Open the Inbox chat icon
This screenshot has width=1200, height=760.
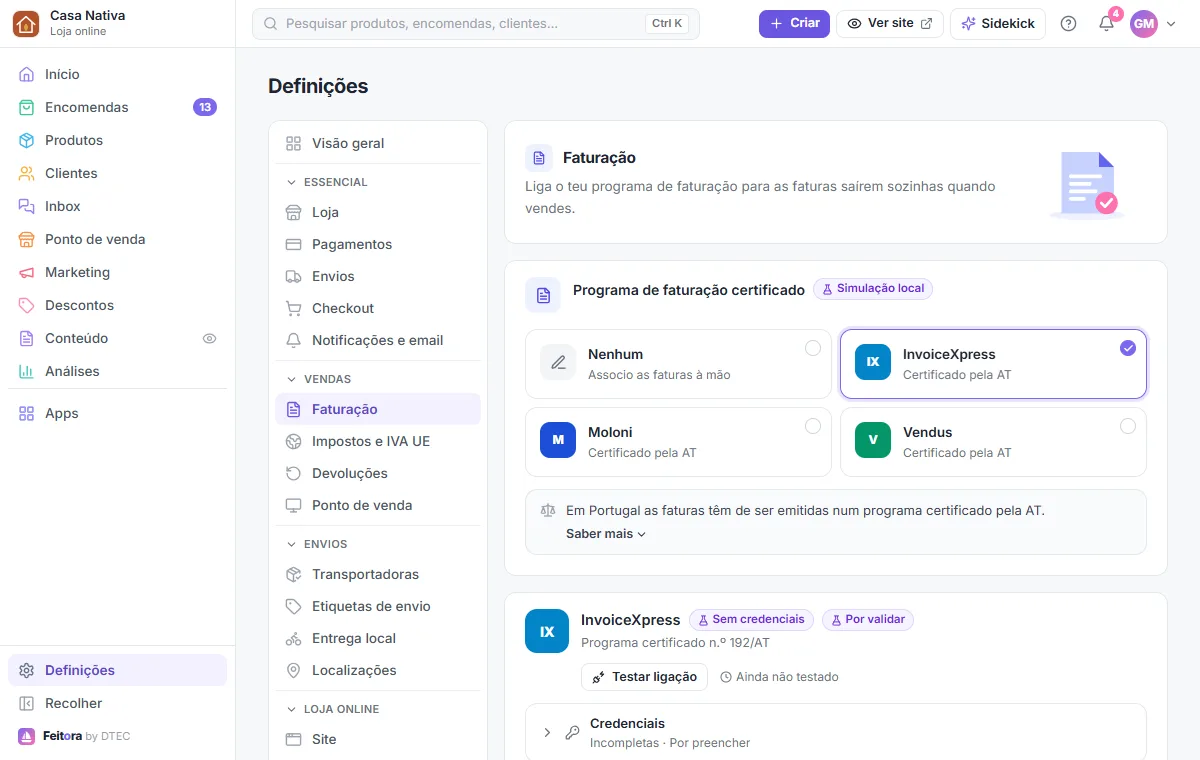(x=27, y=206)
